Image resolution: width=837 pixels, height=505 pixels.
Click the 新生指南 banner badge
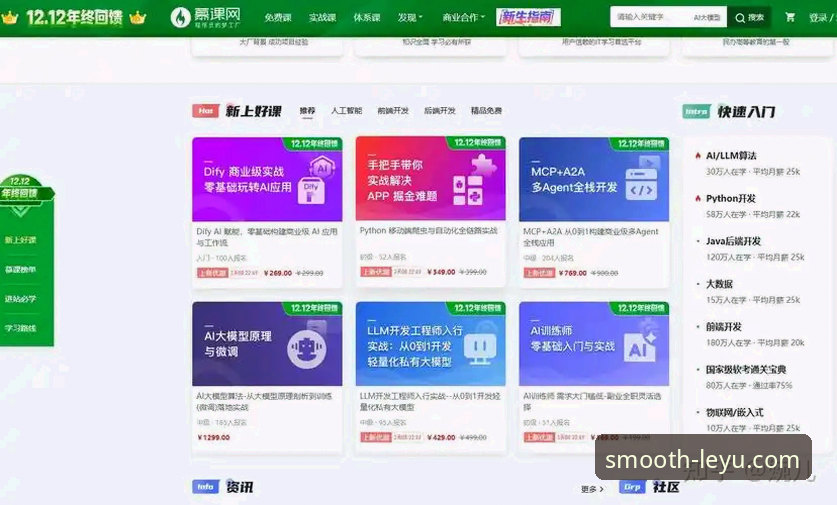(528, 17)
